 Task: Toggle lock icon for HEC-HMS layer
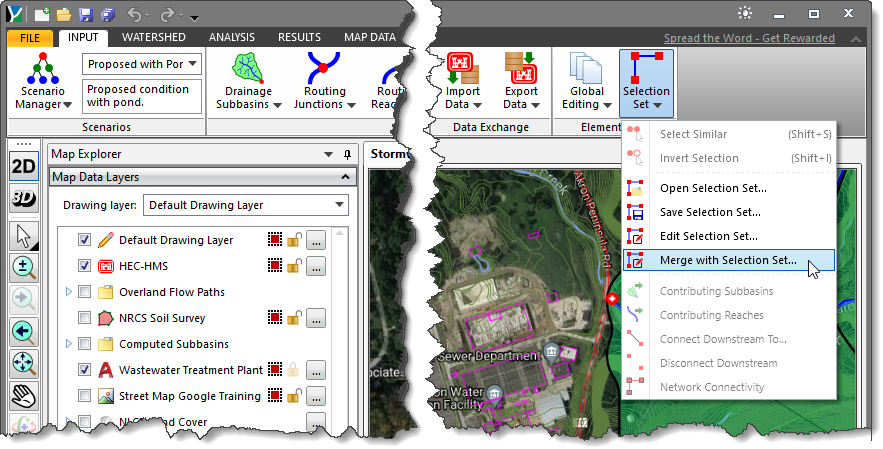coord(294,266)
